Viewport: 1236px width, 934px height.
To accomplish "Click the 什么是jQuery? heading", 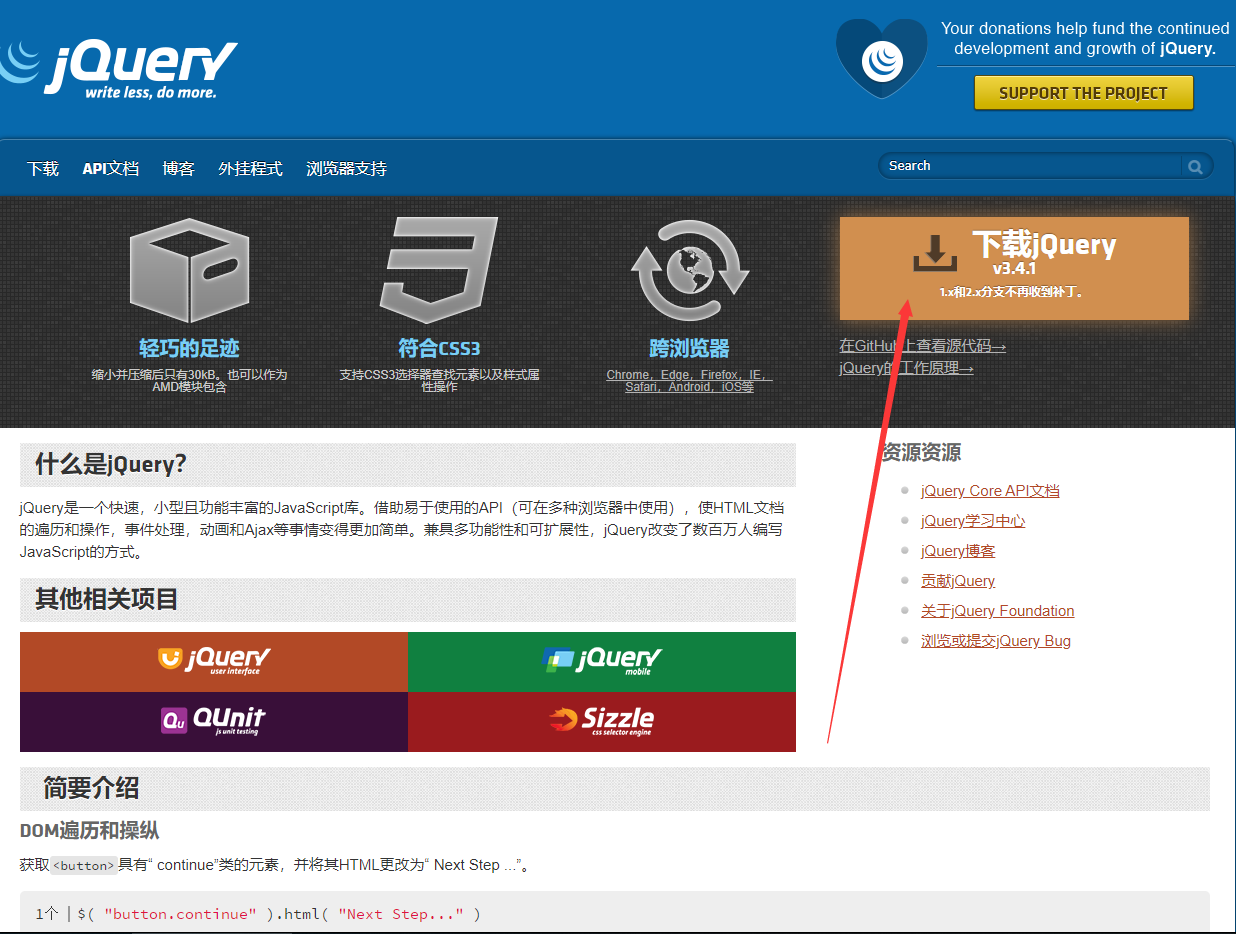I will [x=111, y=464].
